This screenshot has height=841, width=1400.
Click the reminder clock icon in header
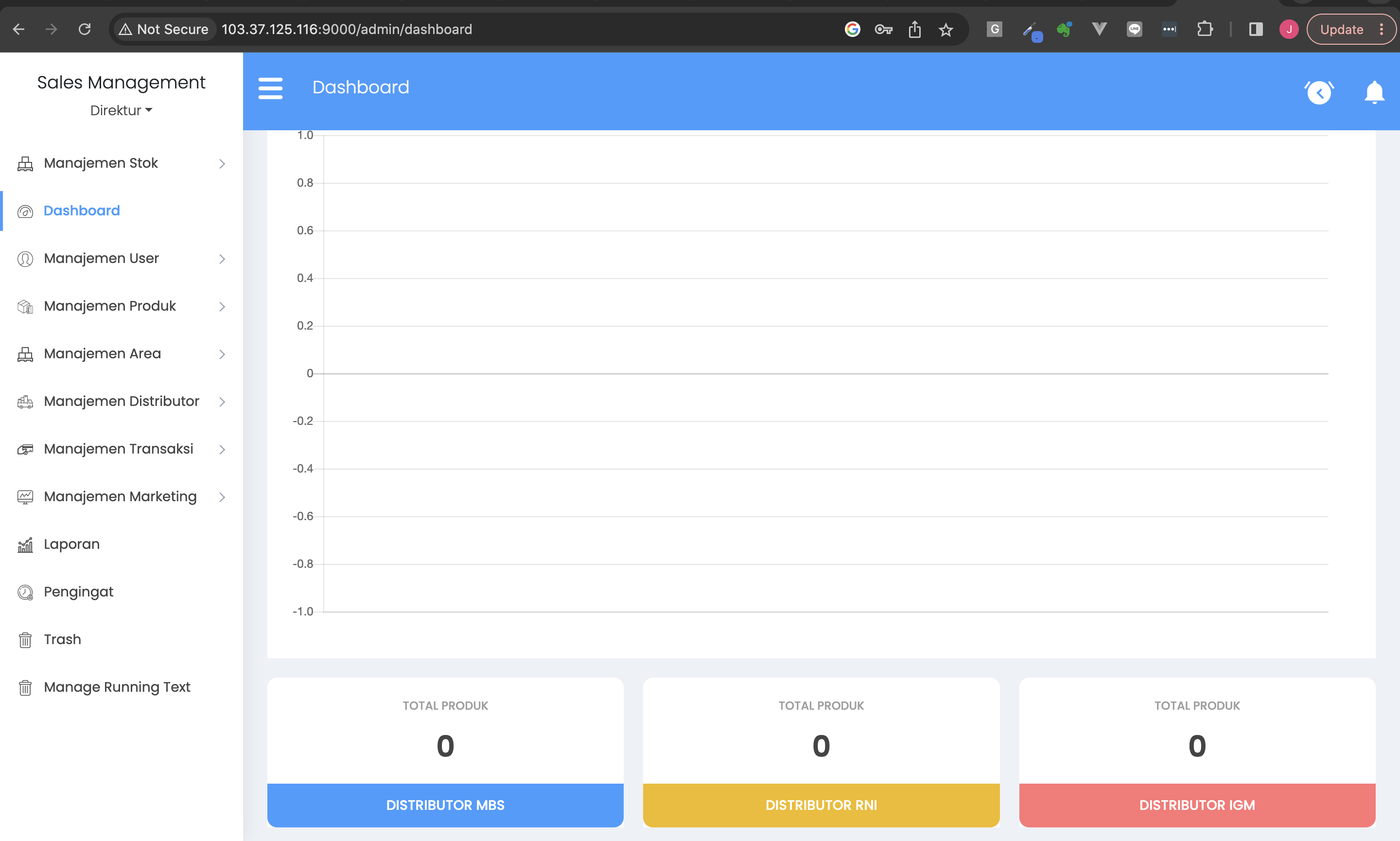coord(1319,92)
